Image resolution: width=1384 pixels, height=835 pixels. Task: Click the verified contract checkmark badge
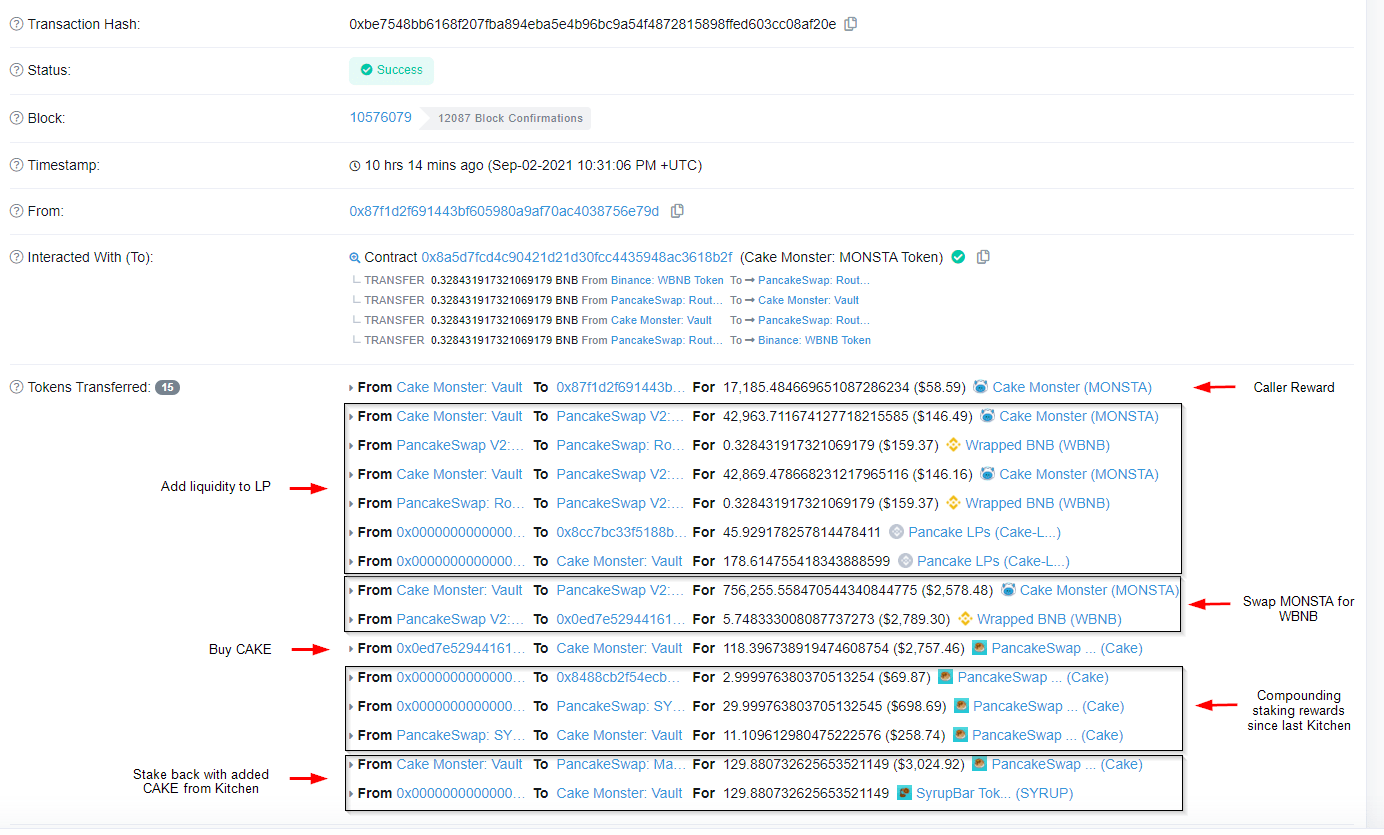point(958,257)
